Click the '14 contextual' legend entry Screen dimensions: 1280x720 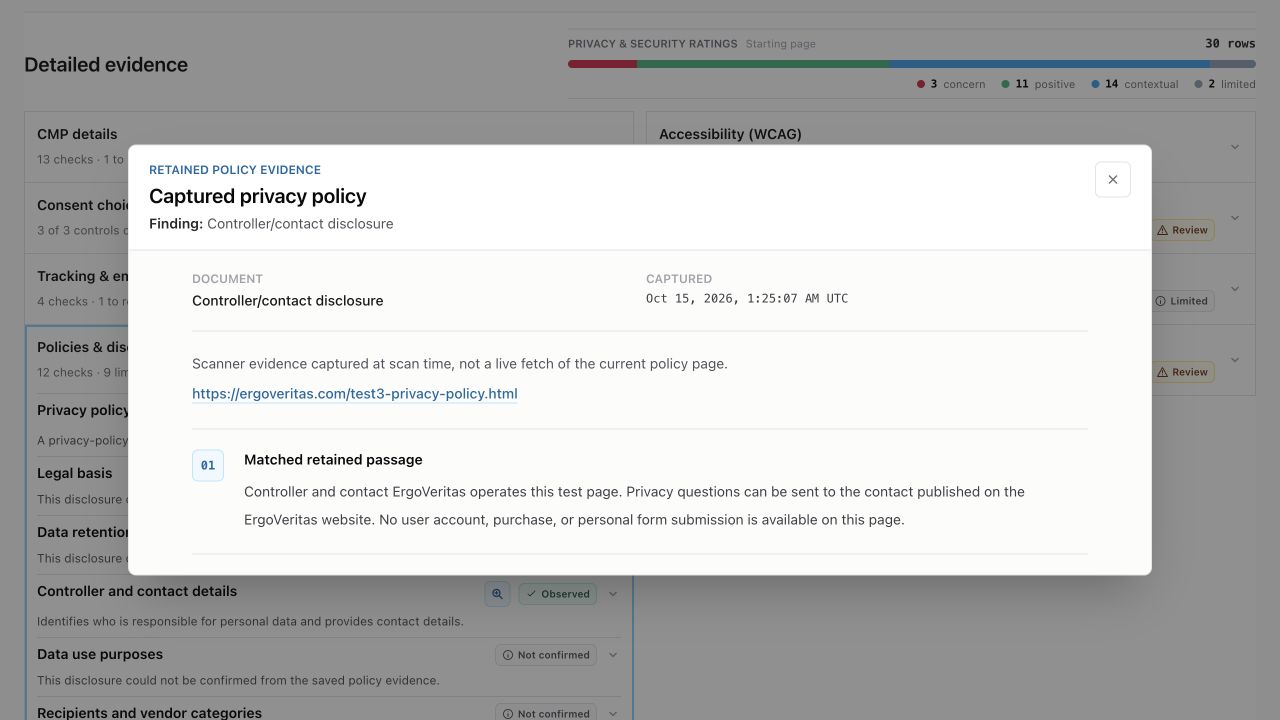(1135, 84)
